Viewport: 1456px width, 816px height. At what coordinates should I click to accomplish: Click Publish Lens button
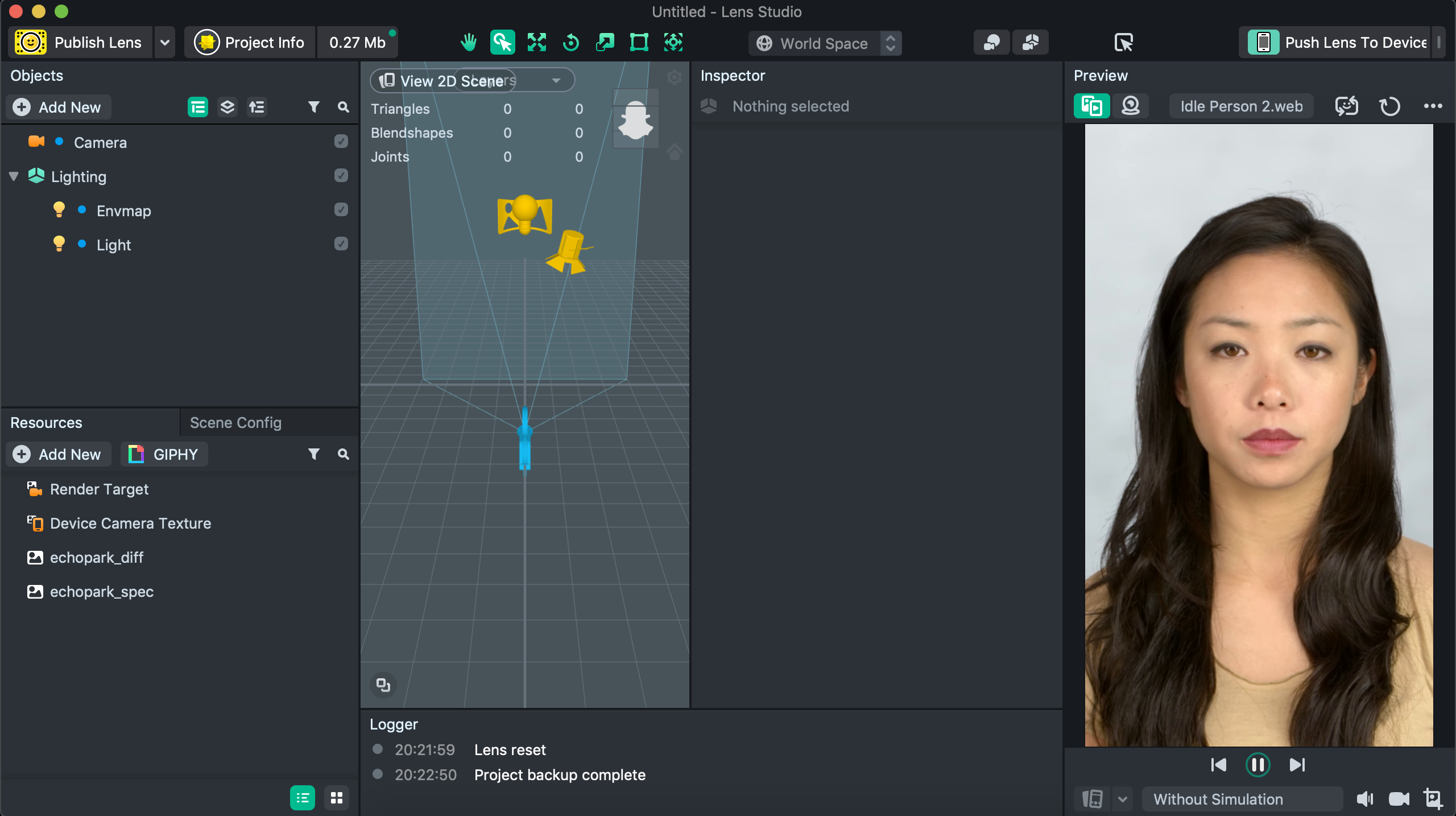pos(81,43)
